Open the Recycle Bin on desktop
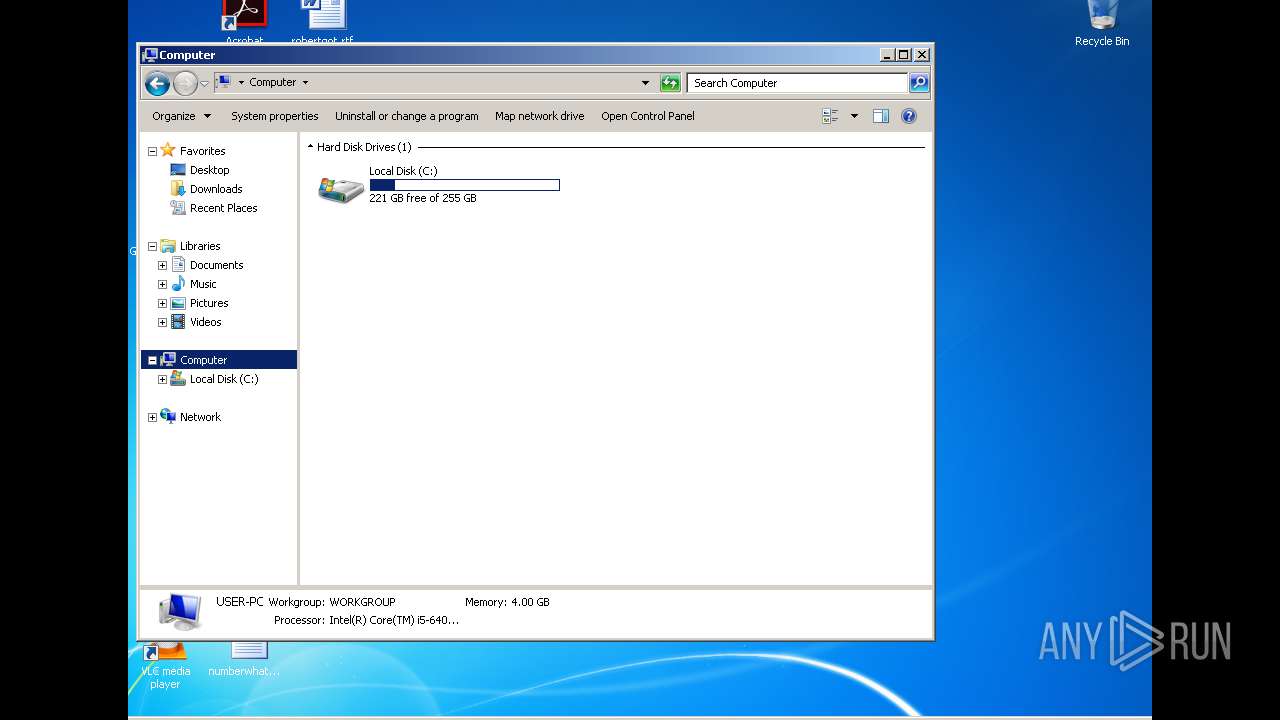 (x=1102, y=24)
